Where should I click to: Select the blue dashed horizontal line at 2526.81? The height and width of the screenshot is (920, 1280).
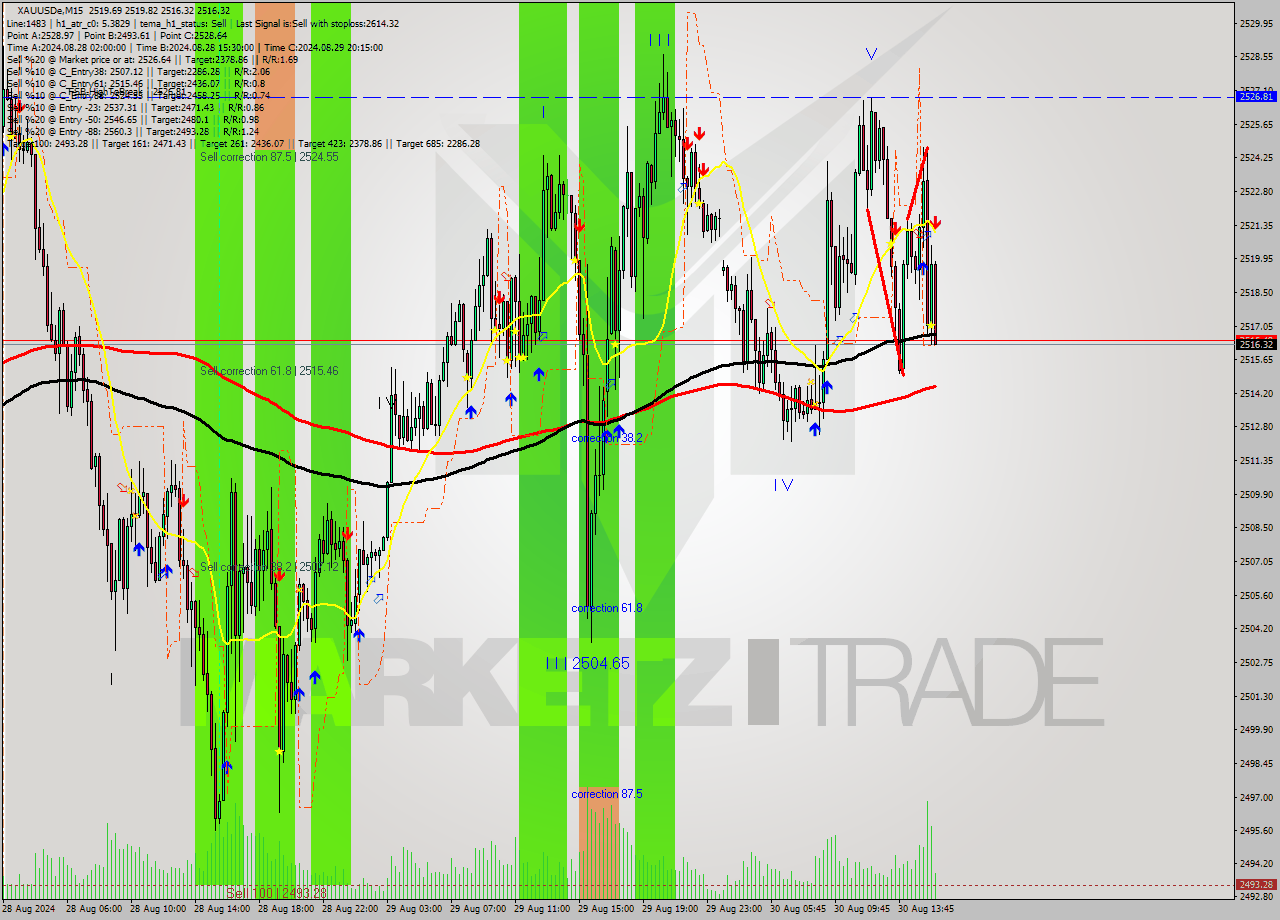pyautogui.click(x=618, y=97)
